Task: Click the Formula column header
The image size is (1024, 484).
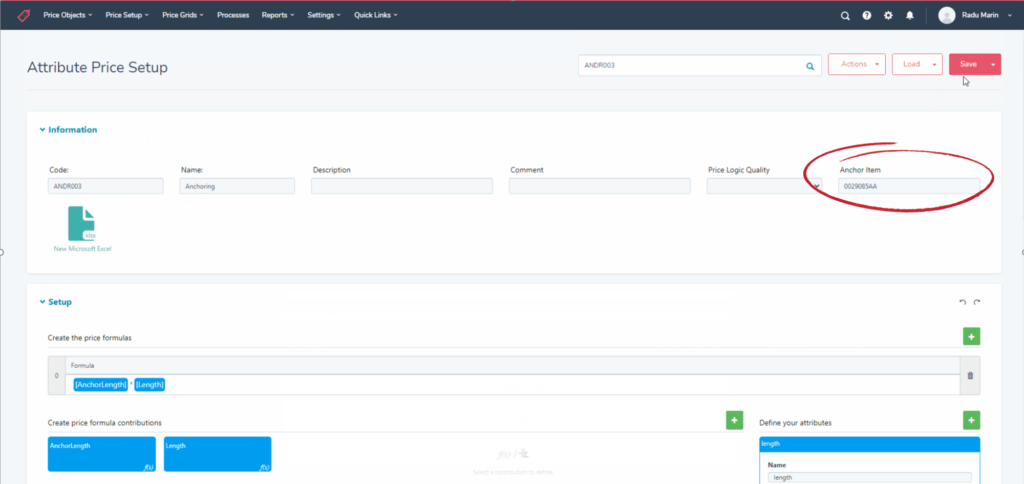Action: 513,366
